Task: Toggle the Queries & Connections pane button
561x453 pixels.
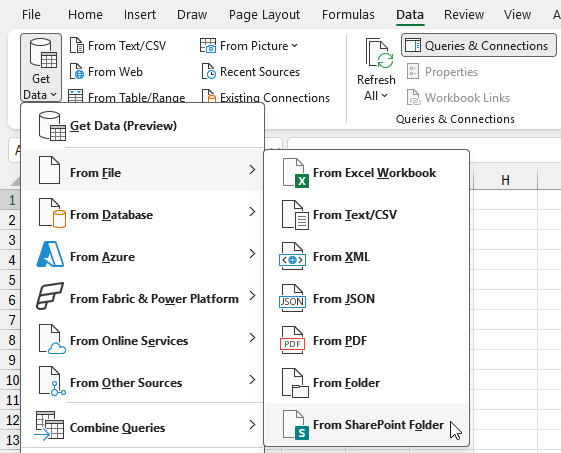Action: coord(479,45)
